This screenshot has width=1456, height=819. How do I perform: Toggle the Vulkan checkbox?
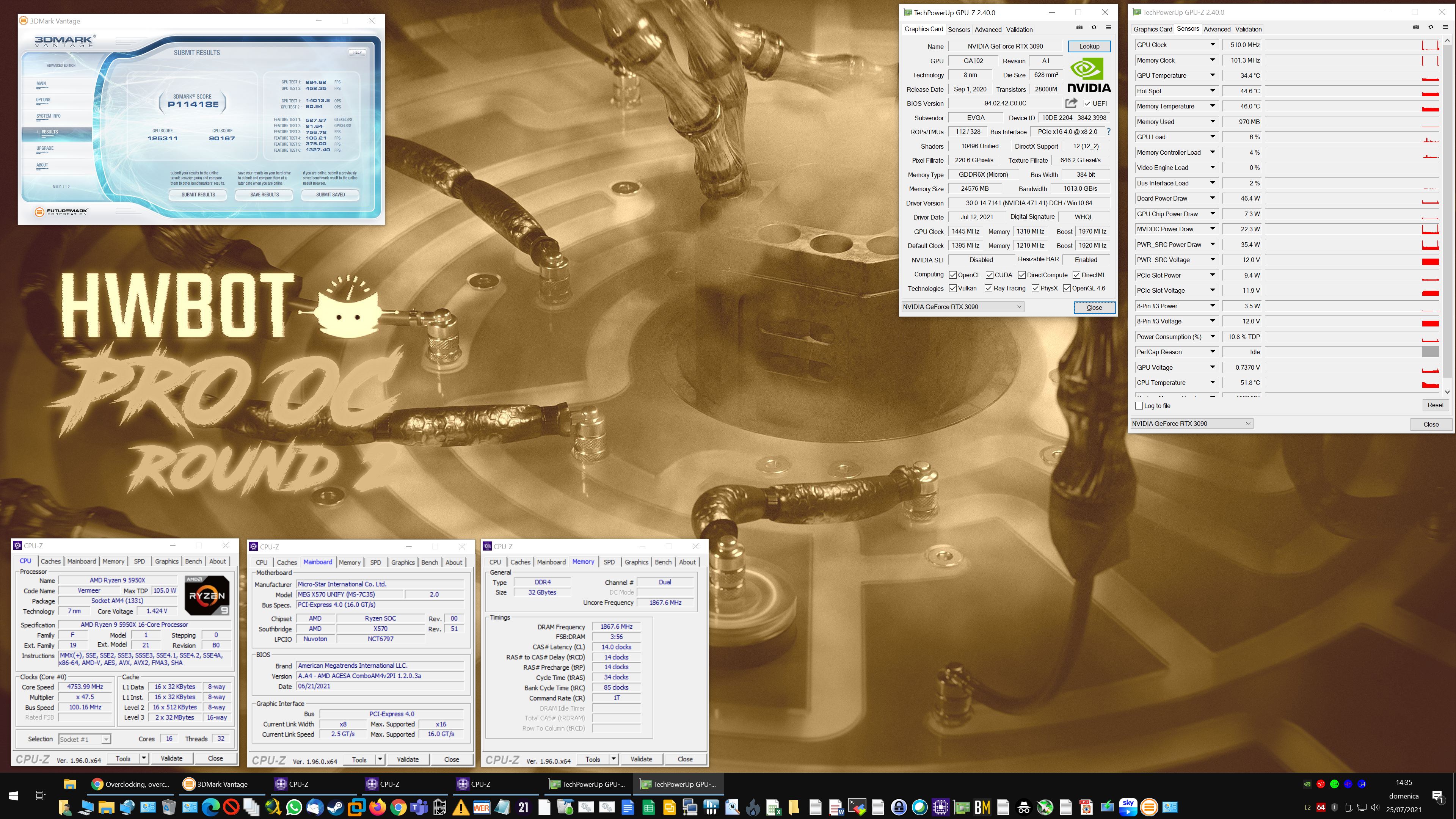953,288
